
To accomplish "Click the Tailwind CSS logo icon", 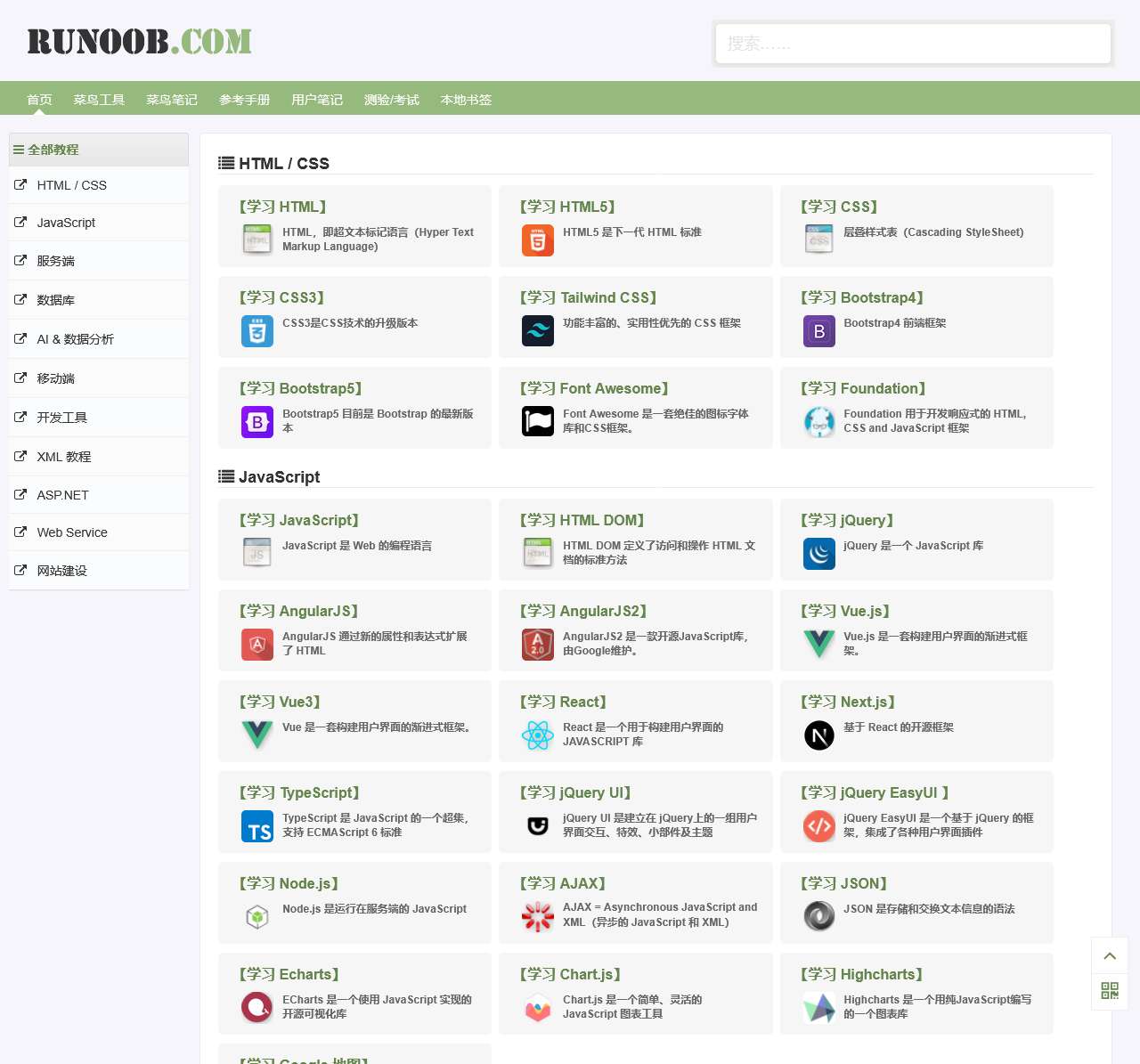I will point(537,331).
